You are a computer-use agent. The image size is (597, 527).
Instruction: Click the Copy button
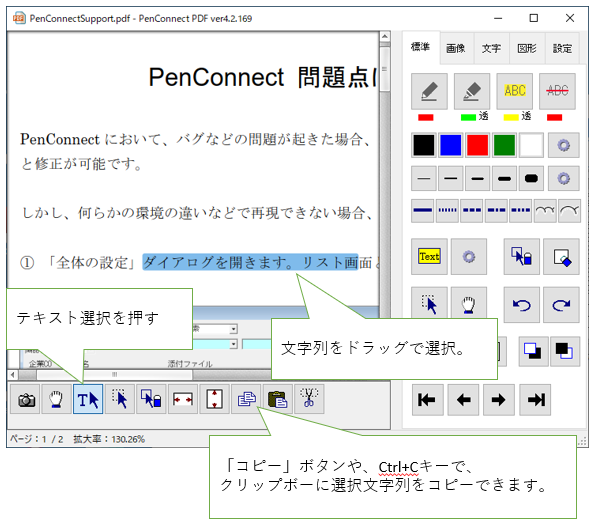pos(246,399)
